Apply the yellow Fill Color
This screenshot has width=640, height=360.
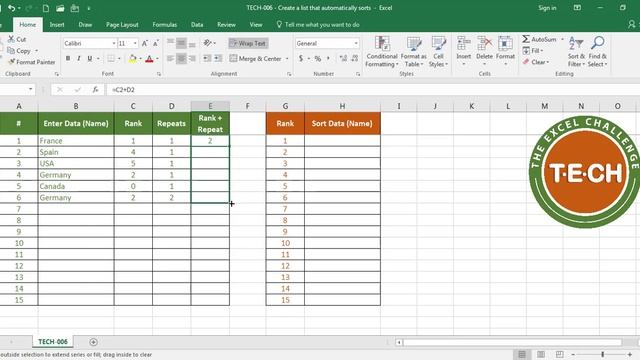coord(133,59)
